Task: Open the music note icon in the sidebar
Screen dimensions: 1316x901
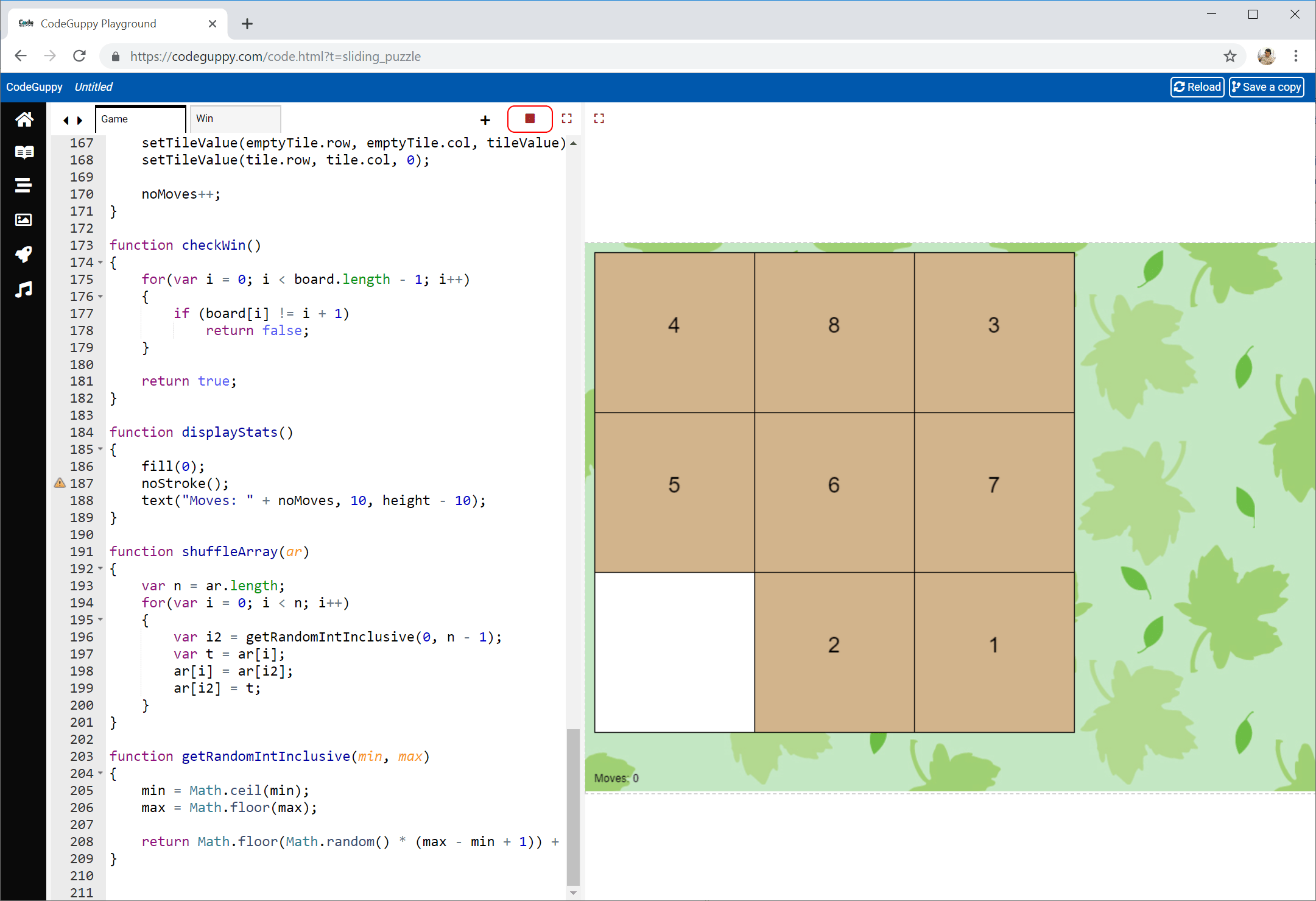Action: point(24,289)
